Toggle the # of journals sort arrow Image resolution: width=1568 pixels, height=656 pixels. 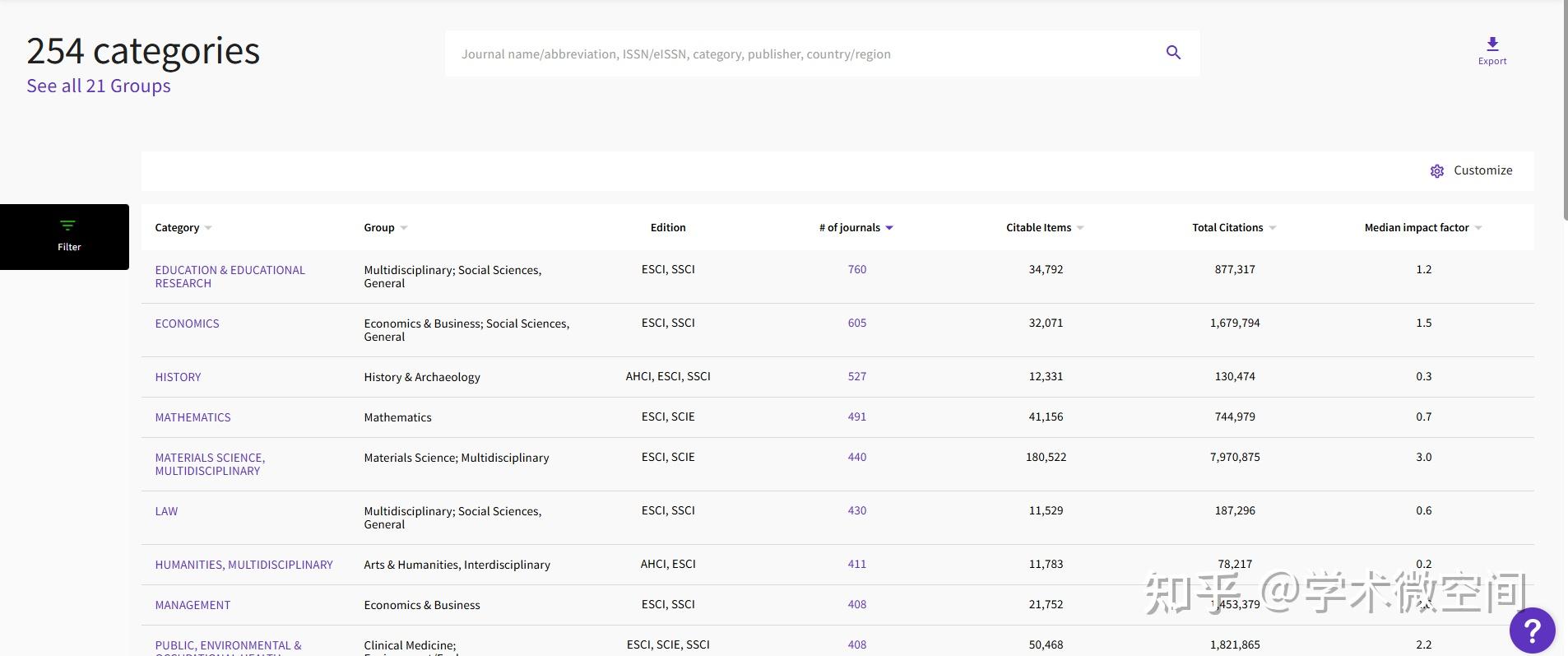click(889, 228)
